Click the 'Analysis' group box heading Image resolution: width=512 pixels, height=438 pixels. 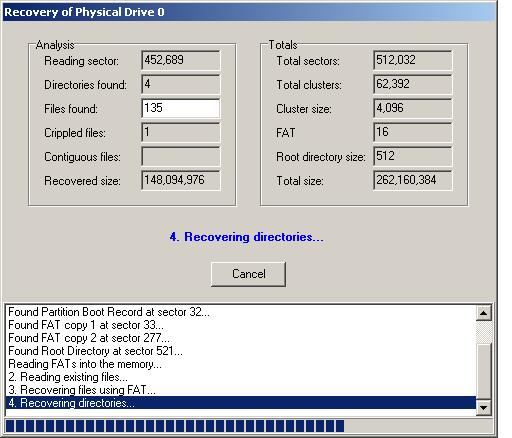click(55, 45)
